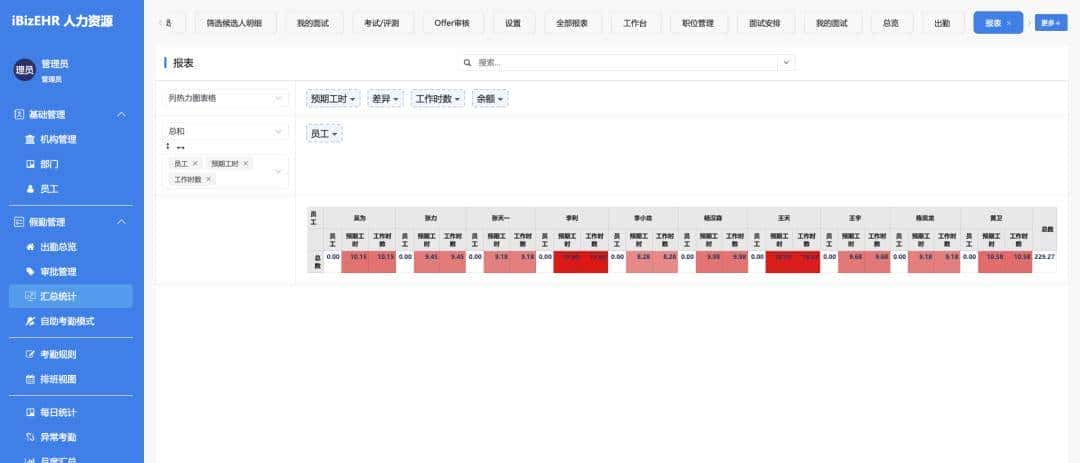
Task: Switch to the 面试安排 tab
Action: tap(765, 23)
